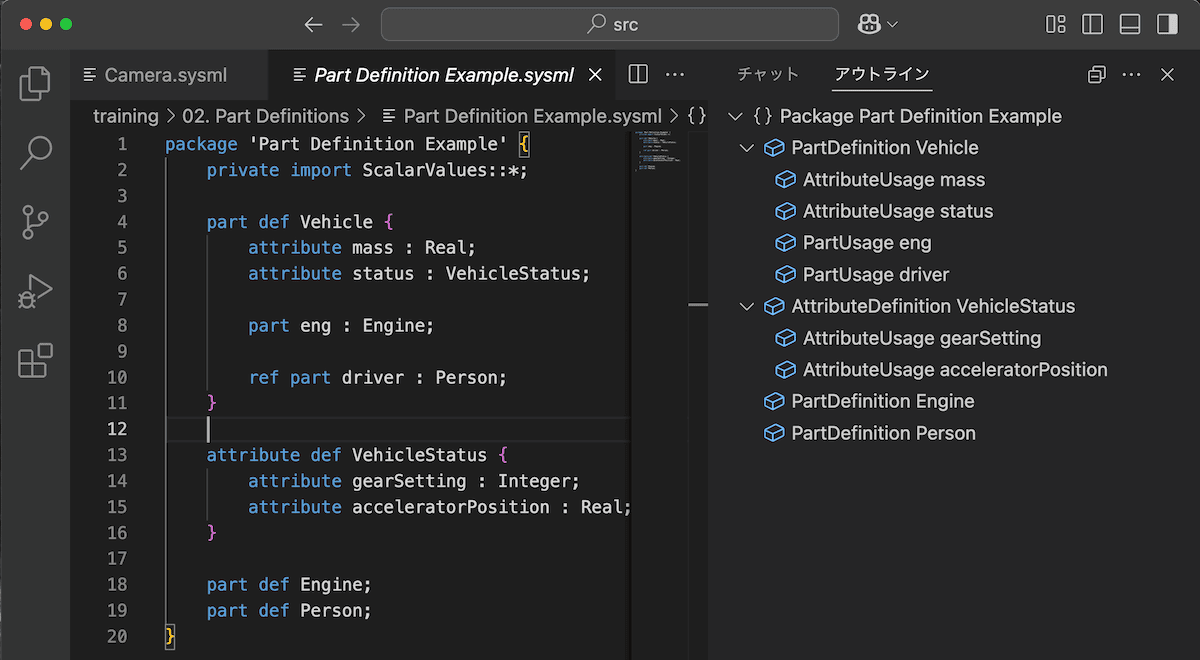Image resolution: width=1200 pixels, height=660 pixels.
Task: Open the Copilot dropdown chevron
Action: point(892,24)
